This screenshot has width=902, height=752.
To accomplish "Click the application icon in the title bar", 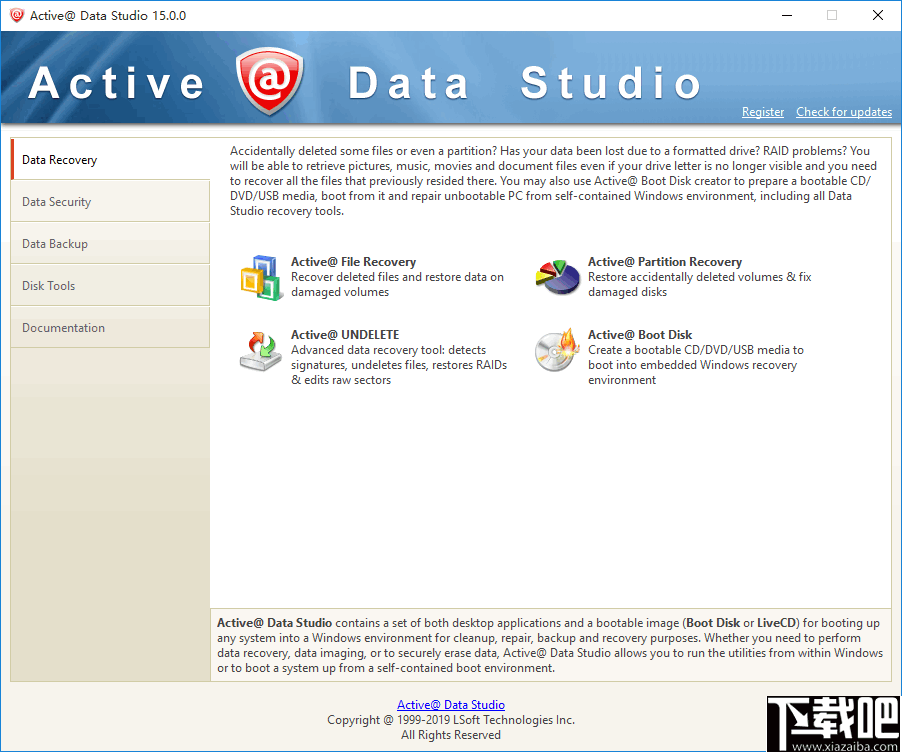I will click(16, 15).
